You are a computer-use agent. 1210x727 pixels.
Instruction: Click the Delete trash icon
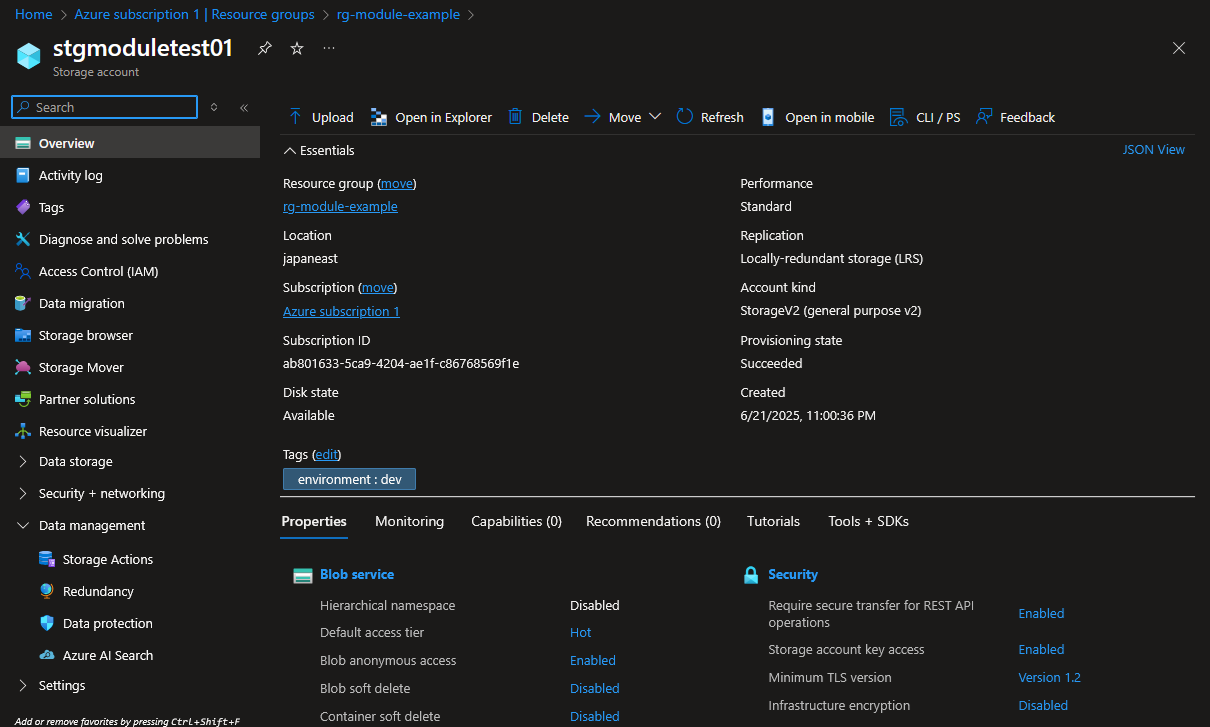click(515, 117)
